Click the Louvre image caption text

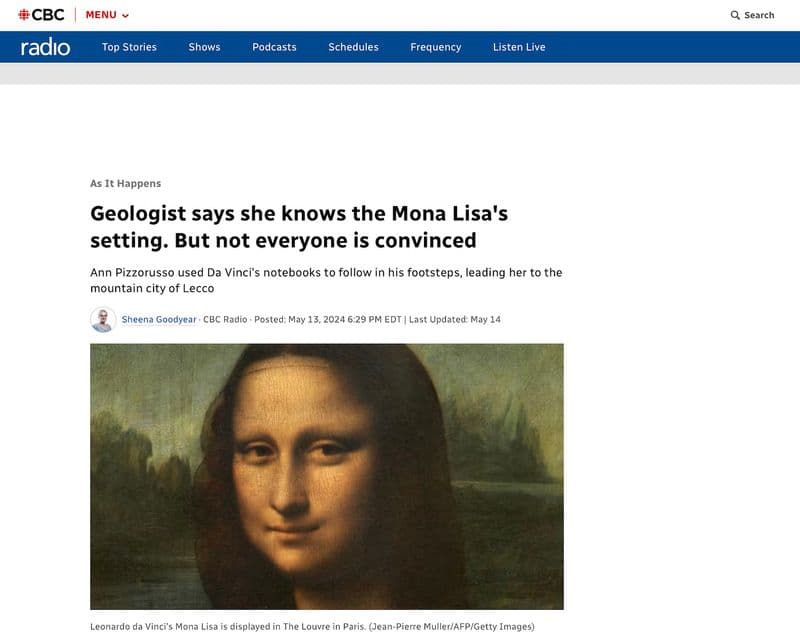click(312, 627)
